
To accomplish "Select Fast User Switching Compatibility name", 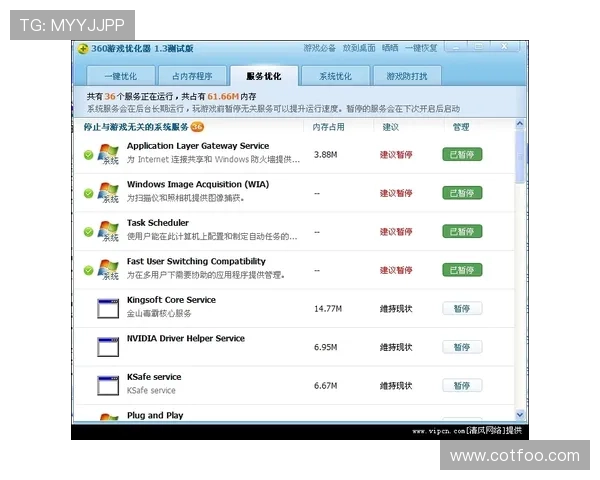I will click(196, 261).
